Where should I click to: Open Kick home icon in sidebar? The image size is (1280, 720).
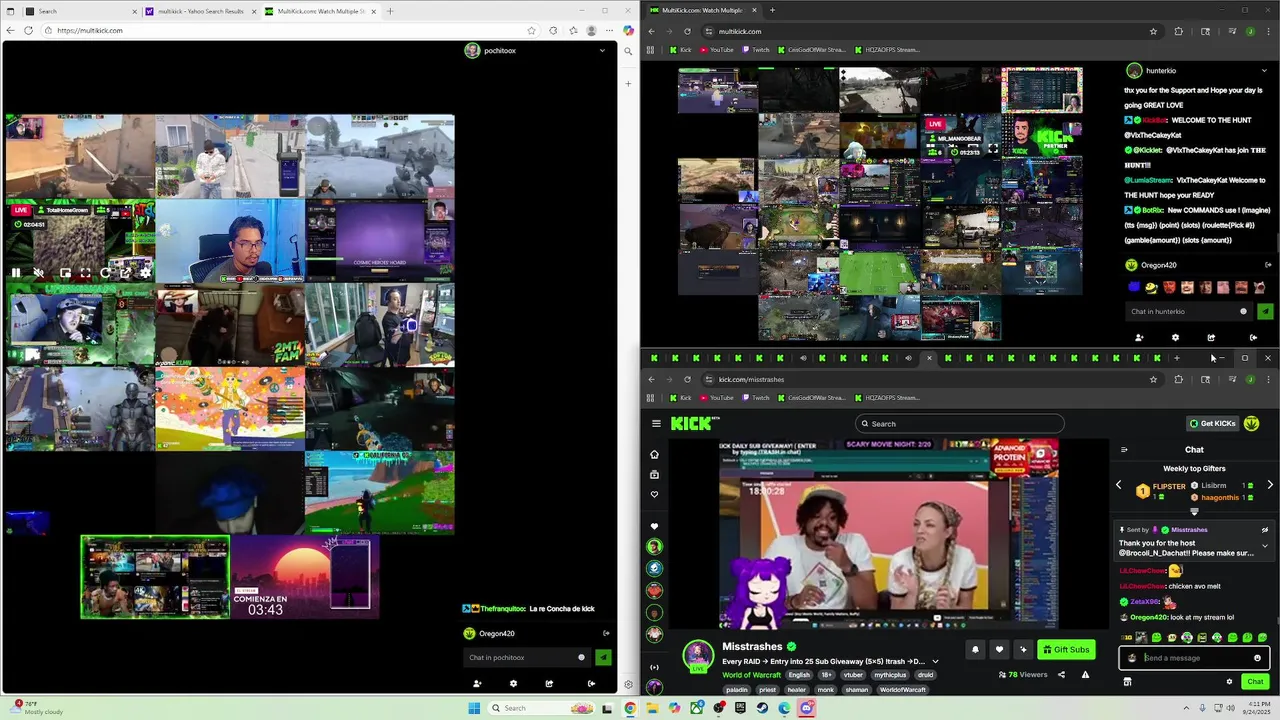click(655, 454)
